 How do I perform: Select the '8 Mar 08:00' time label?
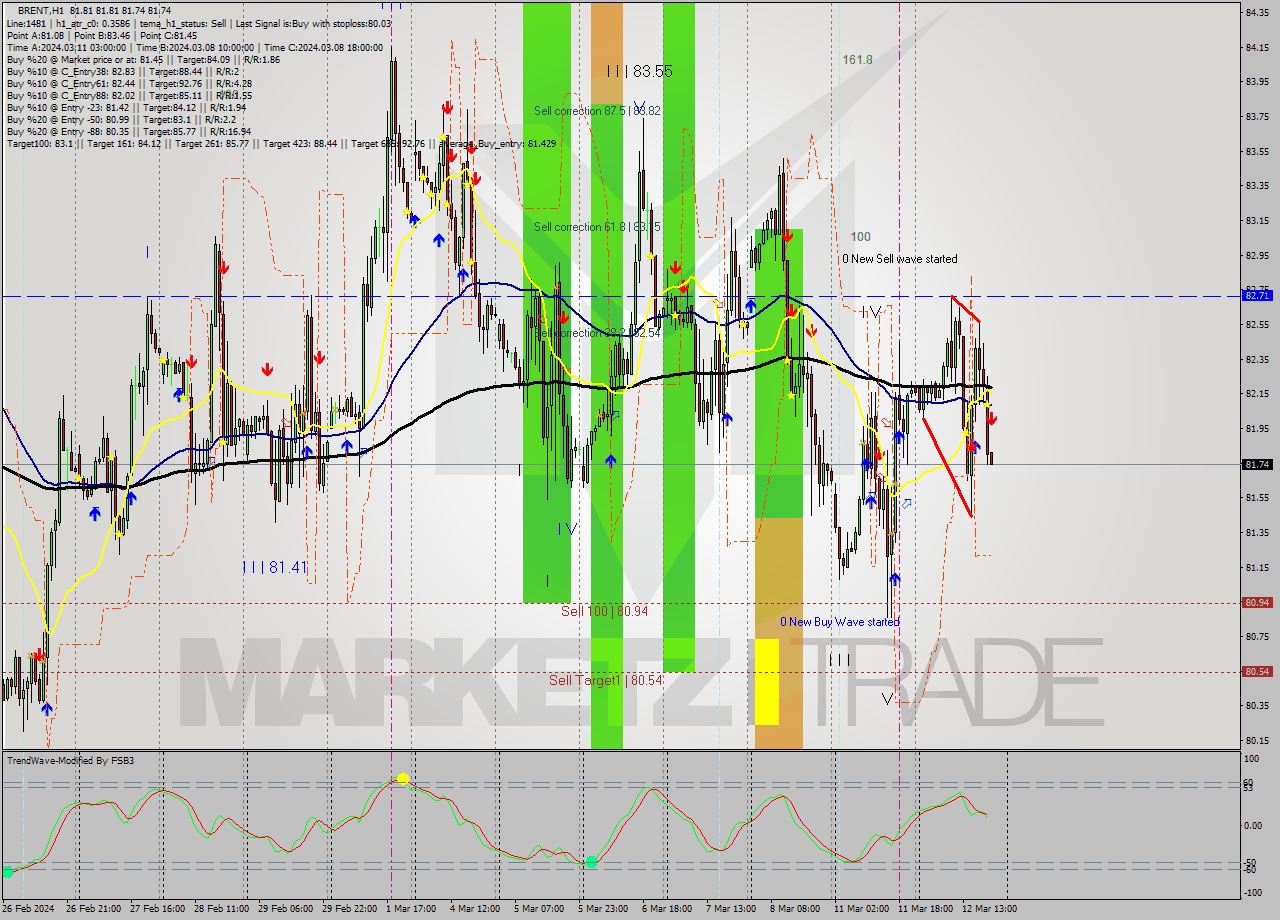(795, 909)
